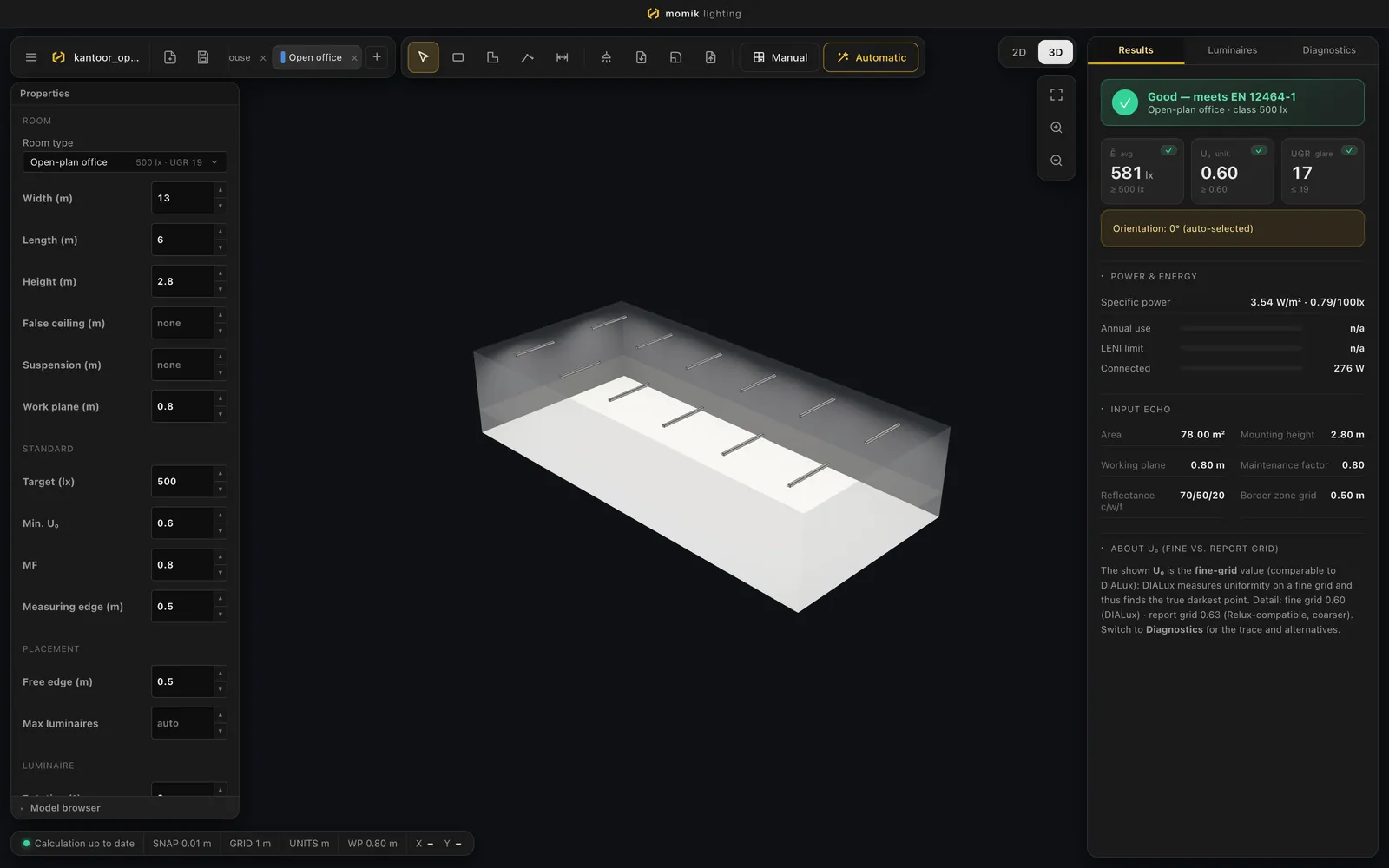Screen dimensions: 1389x868
Task: Decrease the Max luminaires value with the down arrow
Action: click(221, 732)
